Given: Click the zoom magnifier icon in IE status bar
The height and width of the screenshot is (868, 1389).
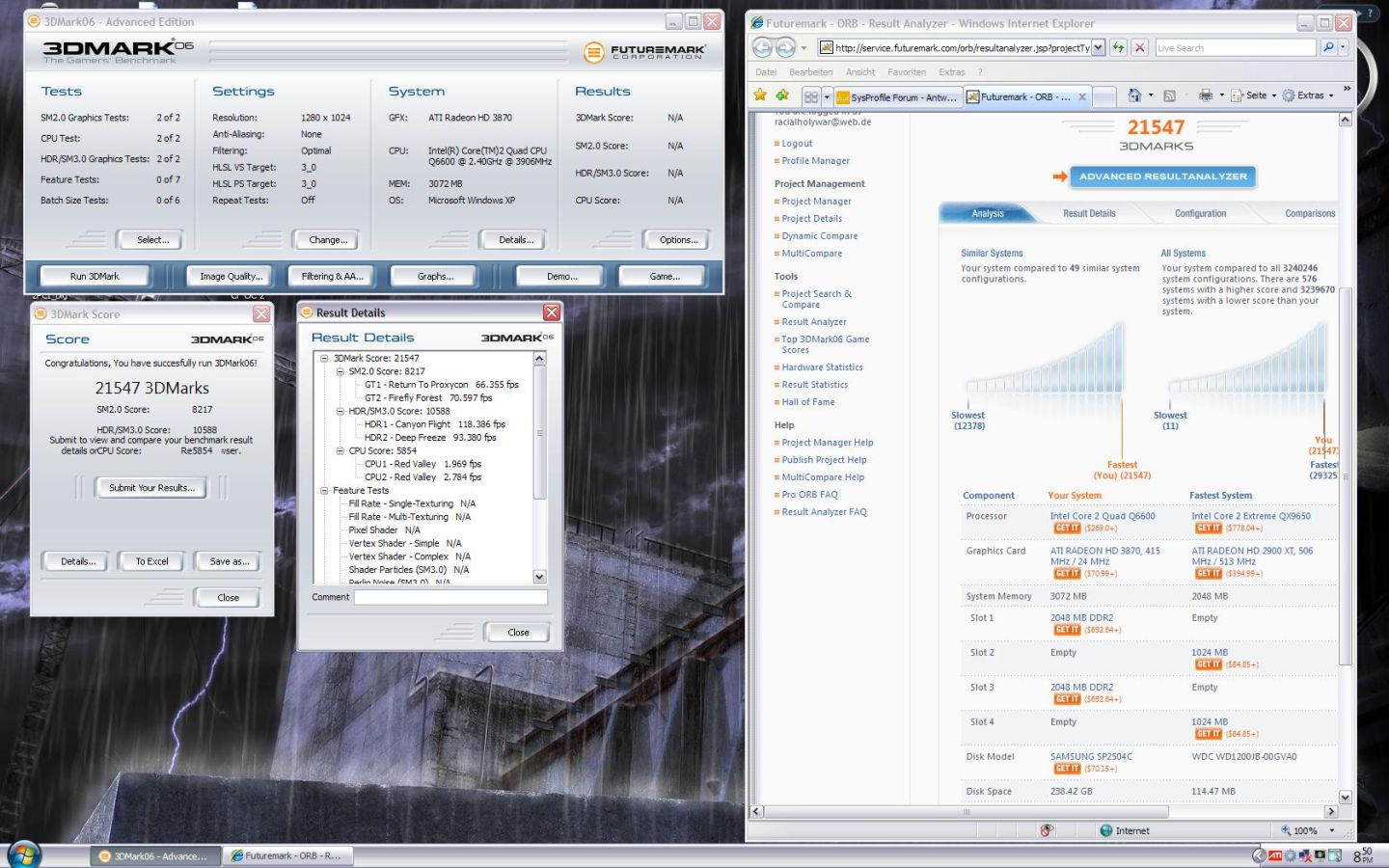Looking at the screenshot, I should [1286, 830].
